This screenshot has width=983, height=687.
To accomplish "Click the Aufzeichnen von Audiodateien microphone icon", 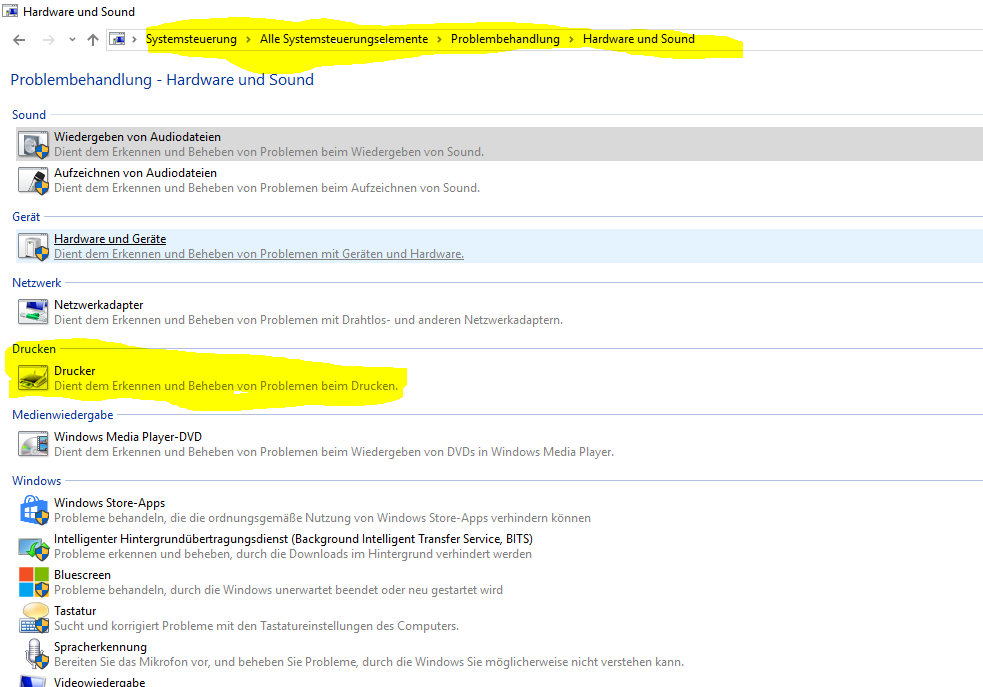I will [x=33, y=181].
